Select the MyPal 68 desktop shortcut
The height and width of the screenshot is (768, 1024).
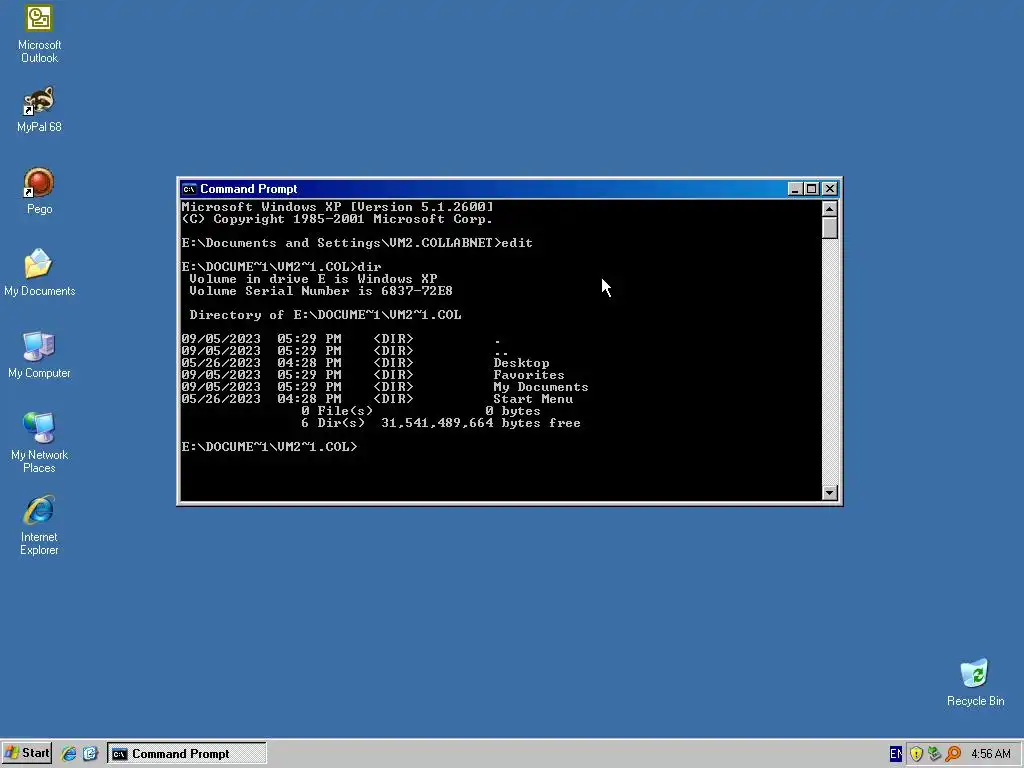tap(39, 109)
